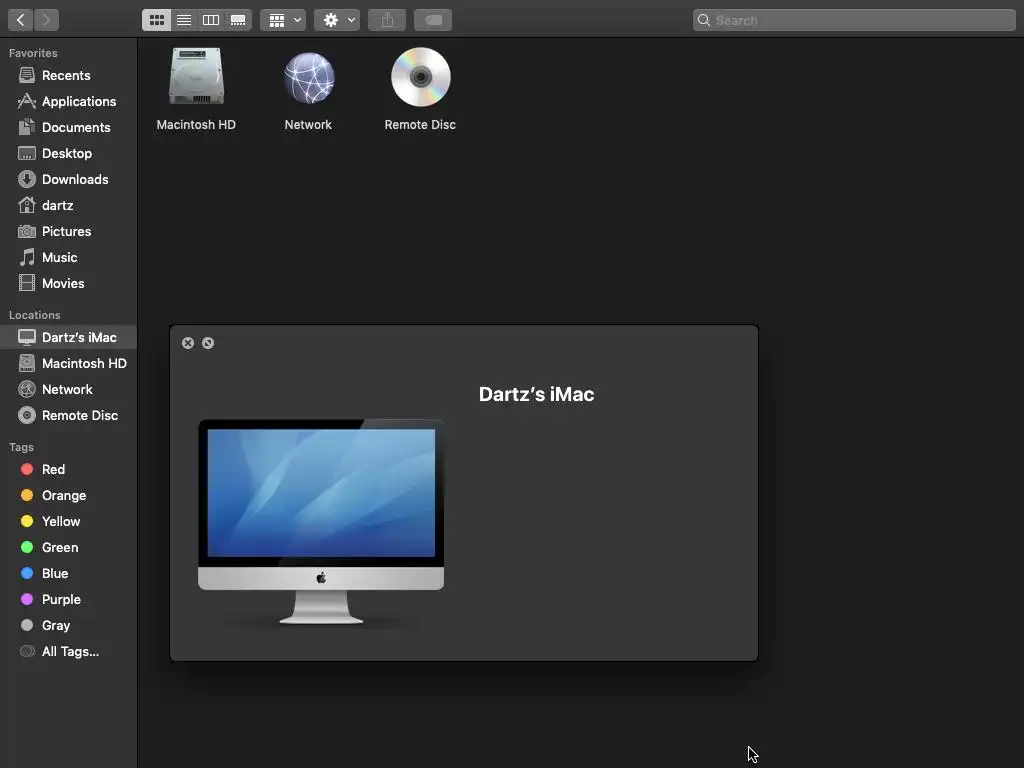Screen dimensions: 1024x768
Task: Open Music in the sidebar
Action: (x=69, y=257)
